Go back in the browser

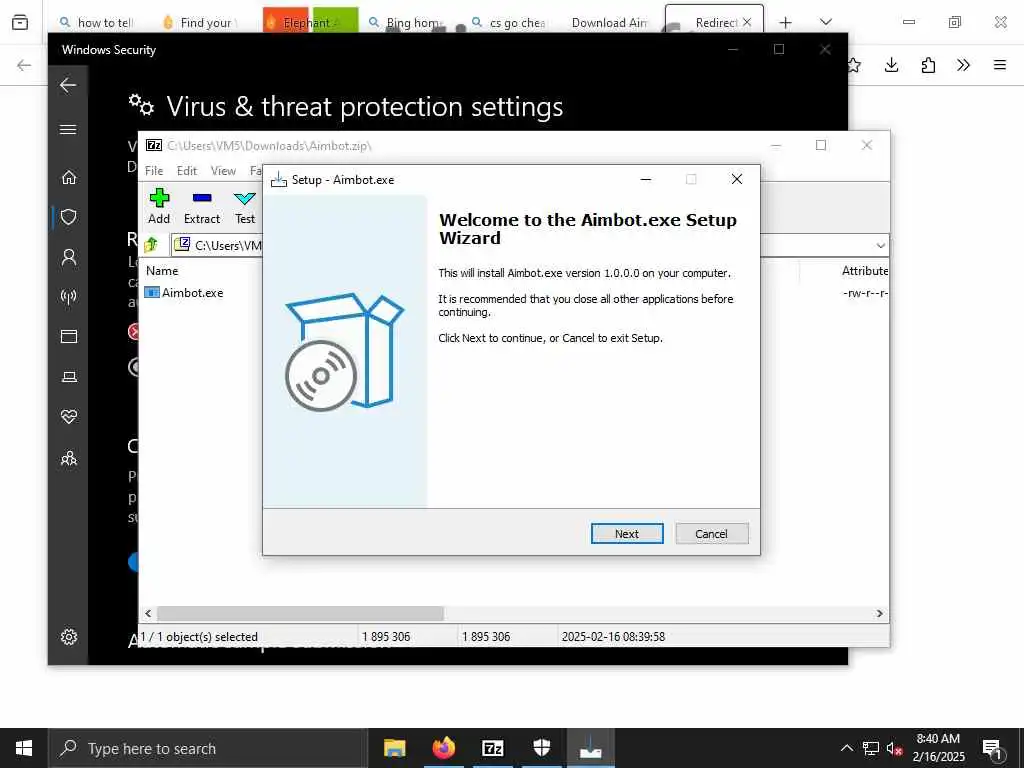pyautogui.click(x=24, y=65)
